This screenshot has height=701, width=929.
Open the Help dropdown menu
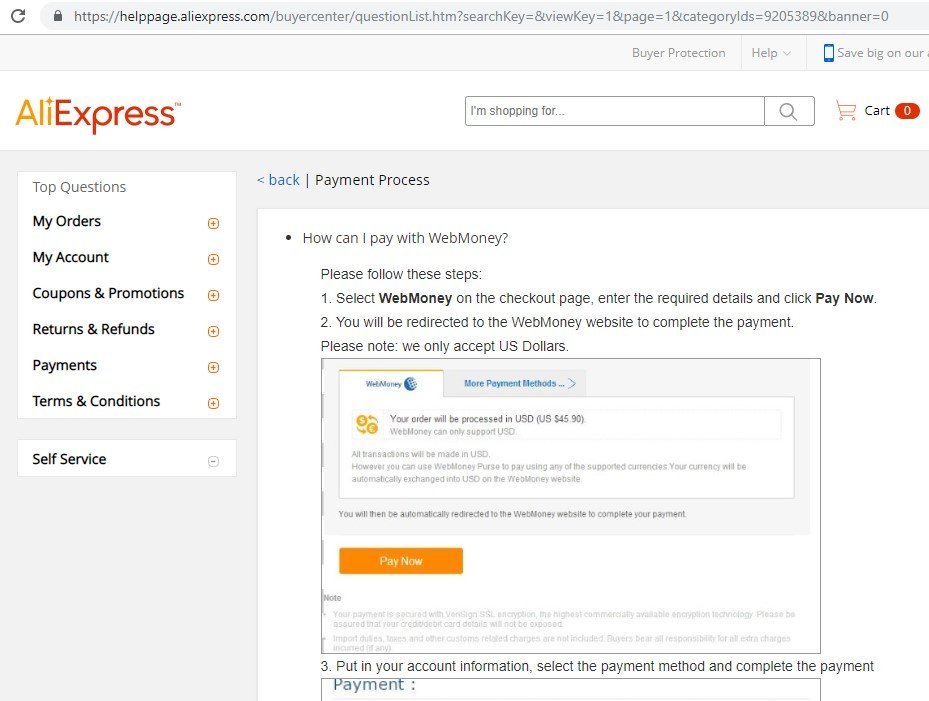771,53
